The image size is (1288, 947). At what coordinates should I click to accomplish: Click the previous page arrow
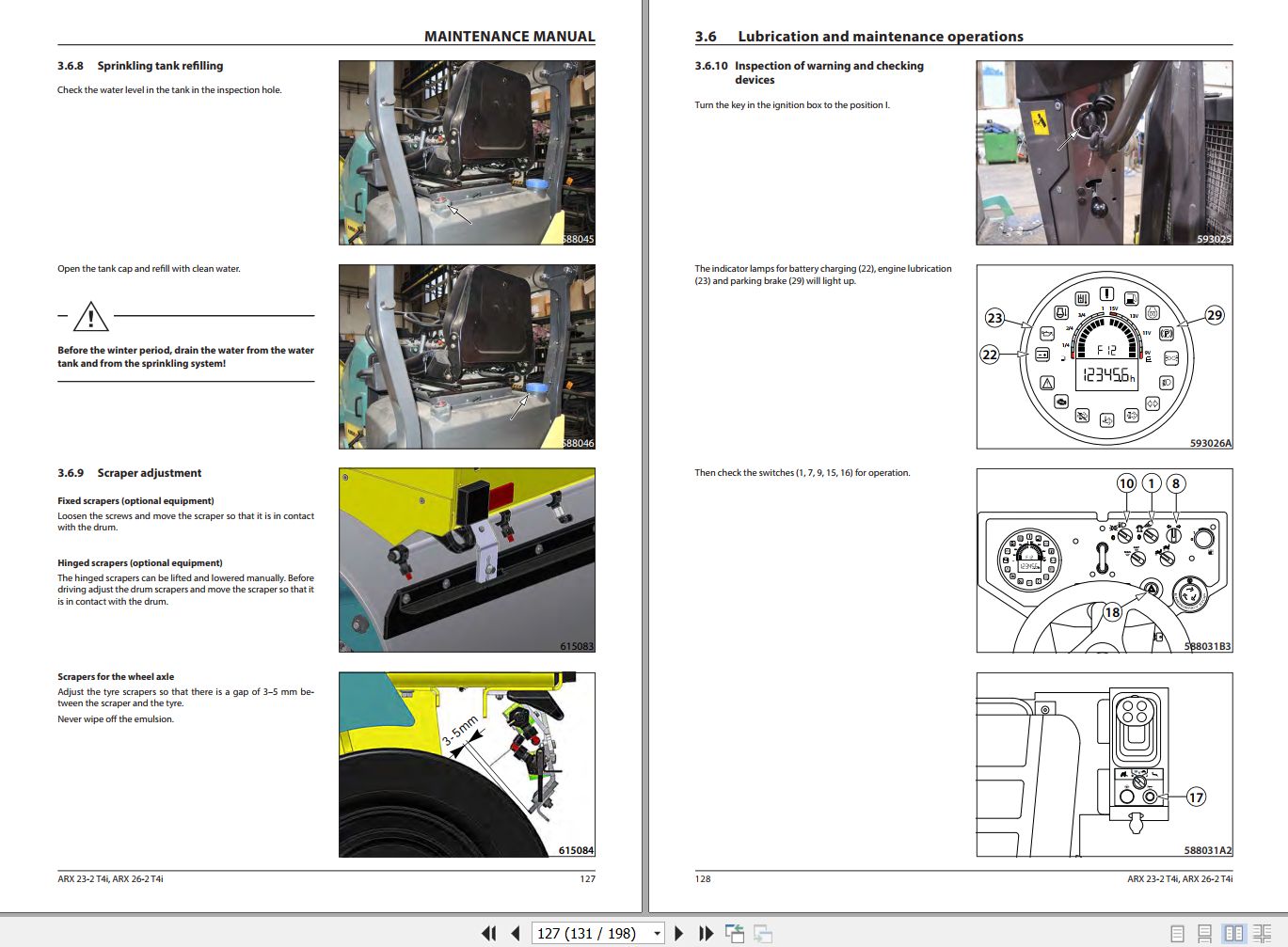click(x=516, y=932)
